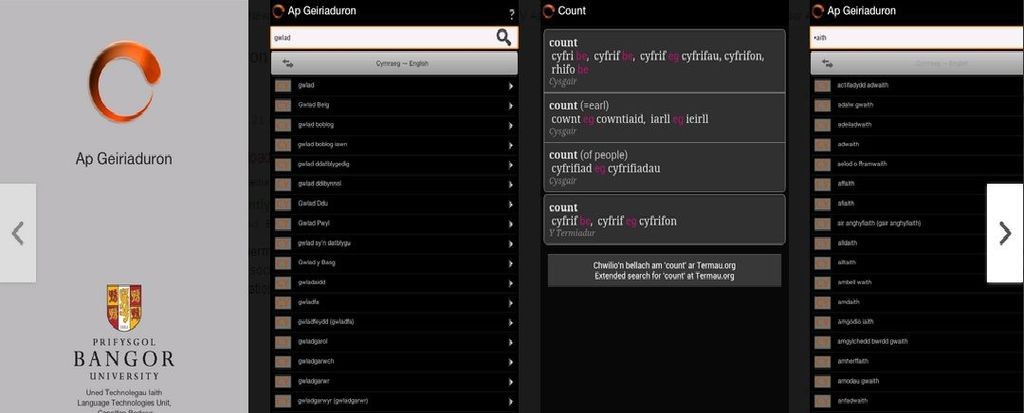Click brown square icon beside adeiladwaith

click(823, 125)
